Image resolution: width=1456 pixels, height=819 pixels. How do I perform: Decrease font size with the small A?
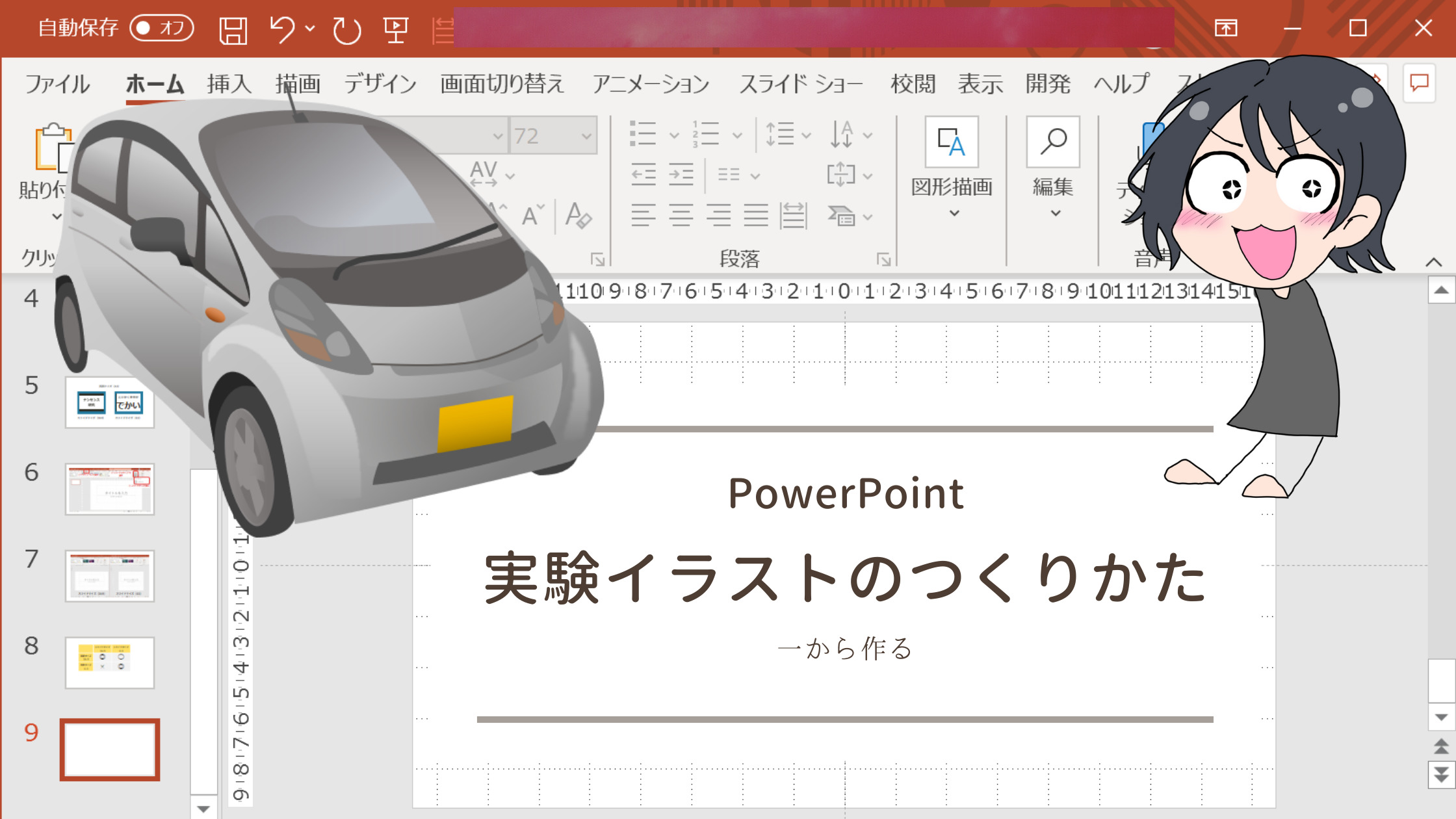coord(533,215)
